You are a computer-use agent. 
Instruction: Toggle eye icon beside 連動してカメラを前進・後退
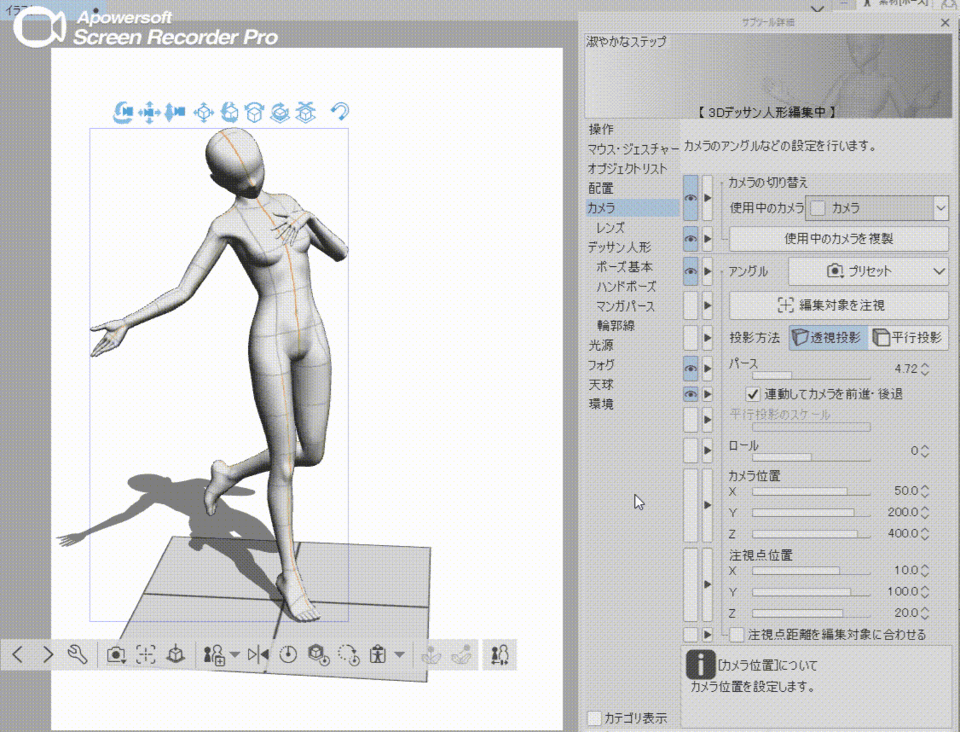click(691, 394)
